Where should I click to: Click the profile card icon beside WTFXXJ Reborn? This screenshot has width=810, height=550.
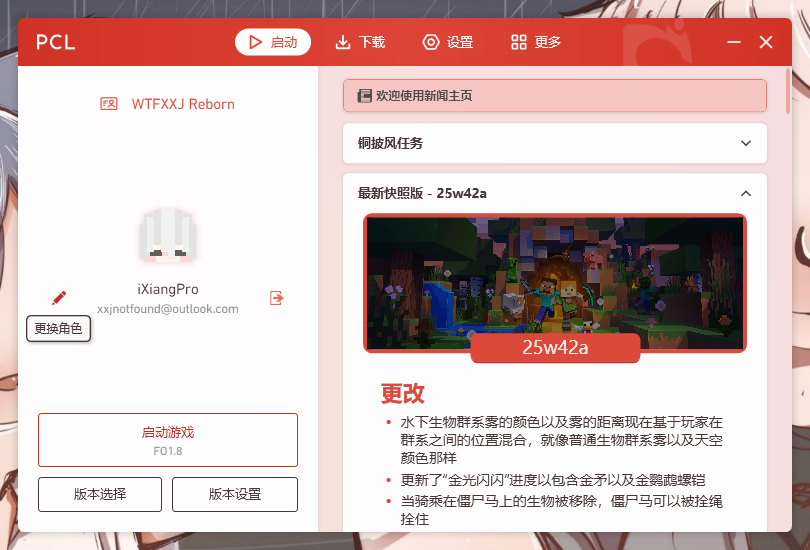(109, 104)
